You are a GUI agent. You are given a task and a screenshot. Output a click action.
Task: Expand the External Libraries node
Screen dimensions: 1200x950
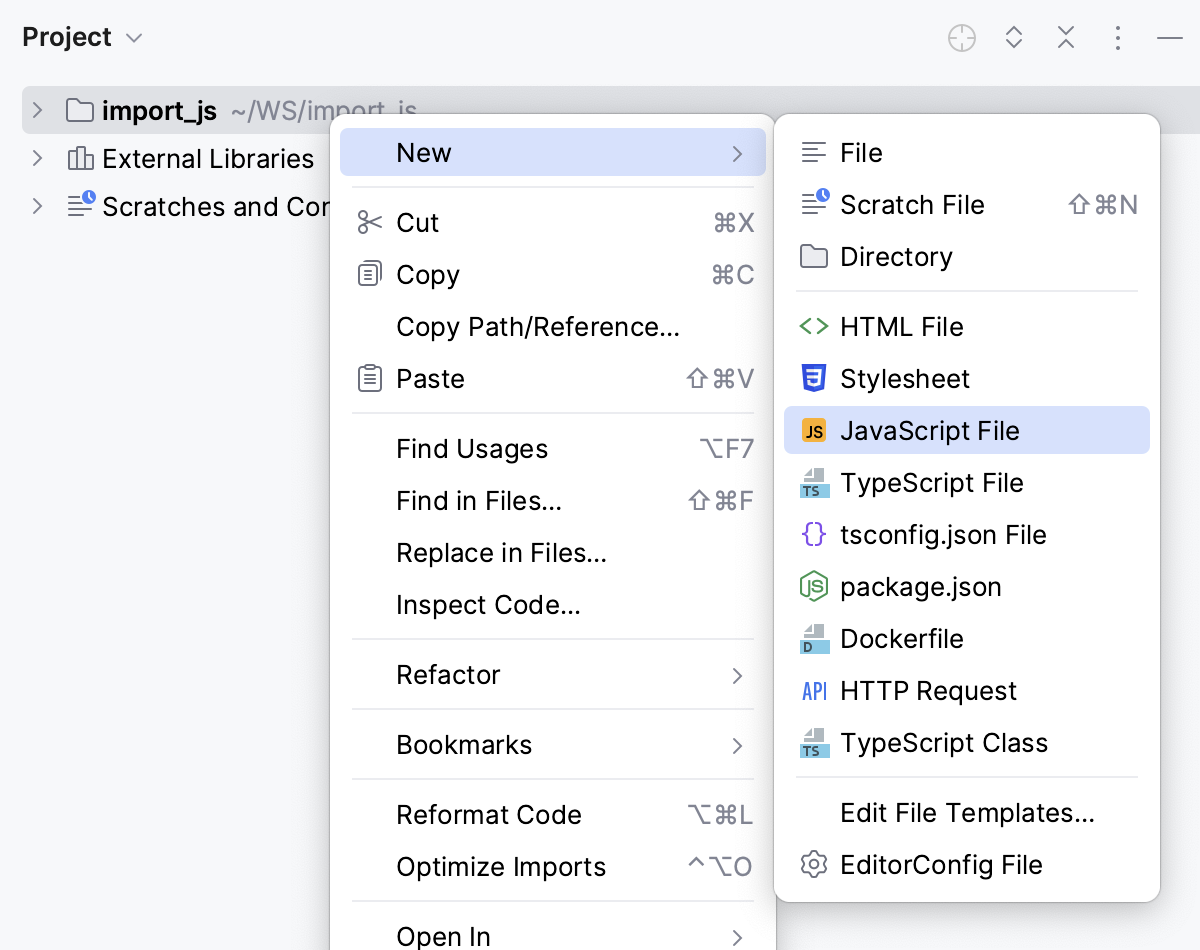(x=38, y=158)
